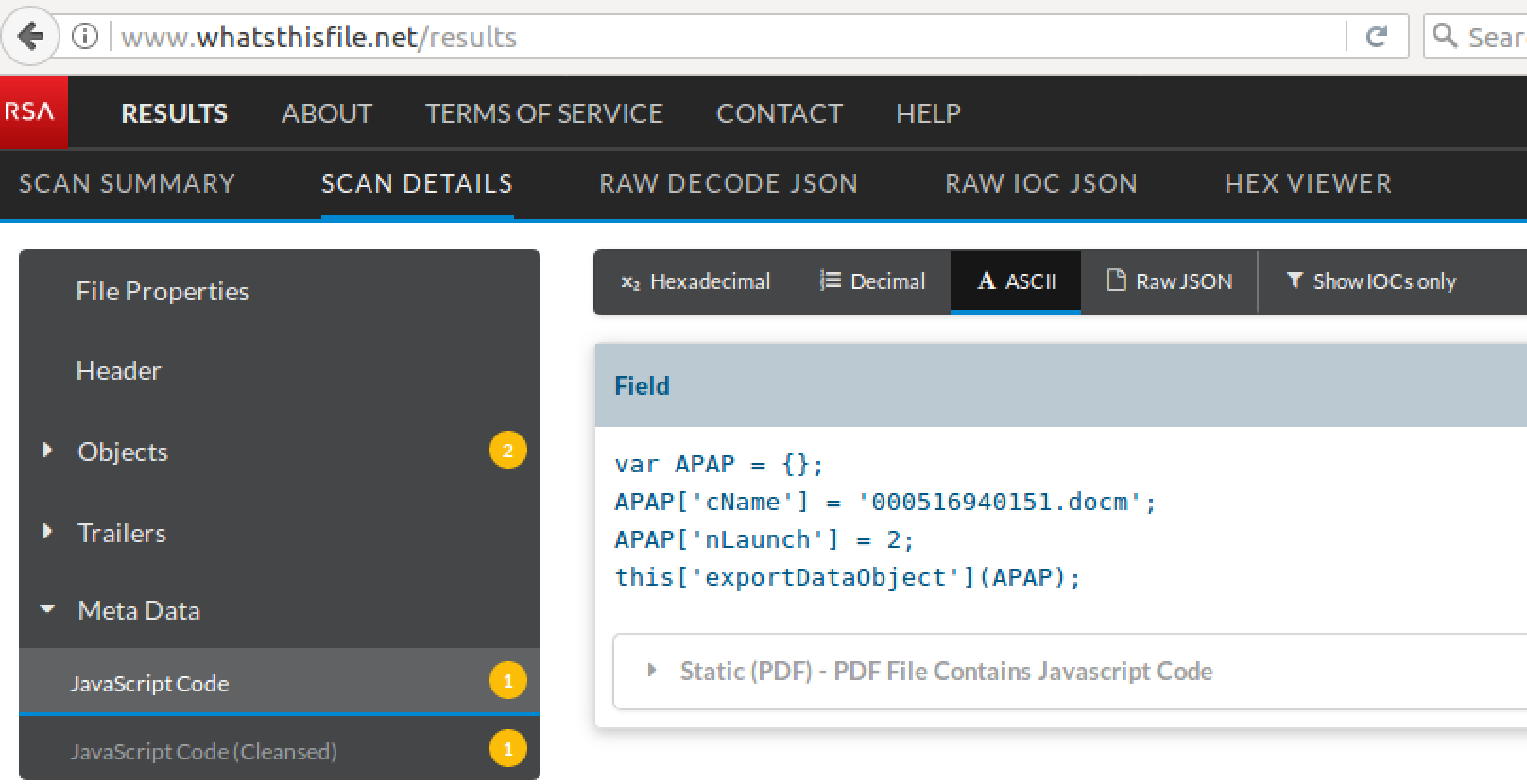Reload the page with the refresh icon

pos(1377,37)
